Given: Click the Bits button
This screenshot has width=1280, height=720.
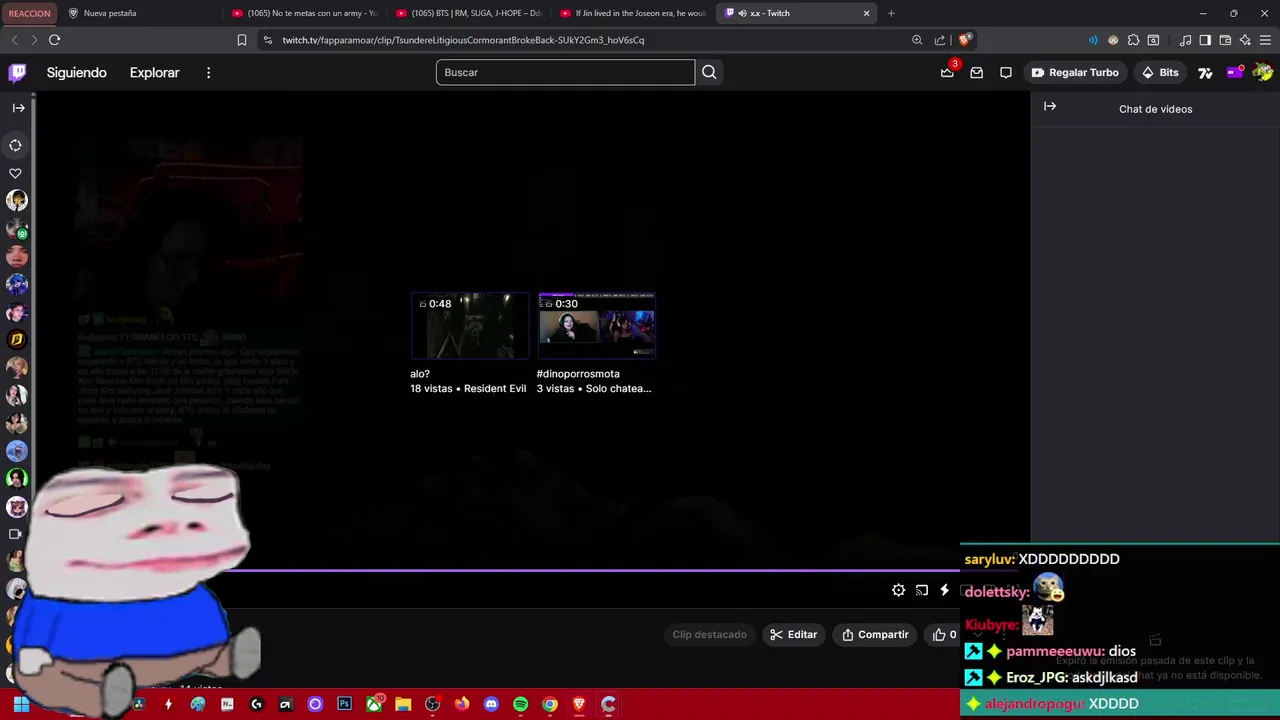Looking at the screenshot, I should [x=1160, y=72].
